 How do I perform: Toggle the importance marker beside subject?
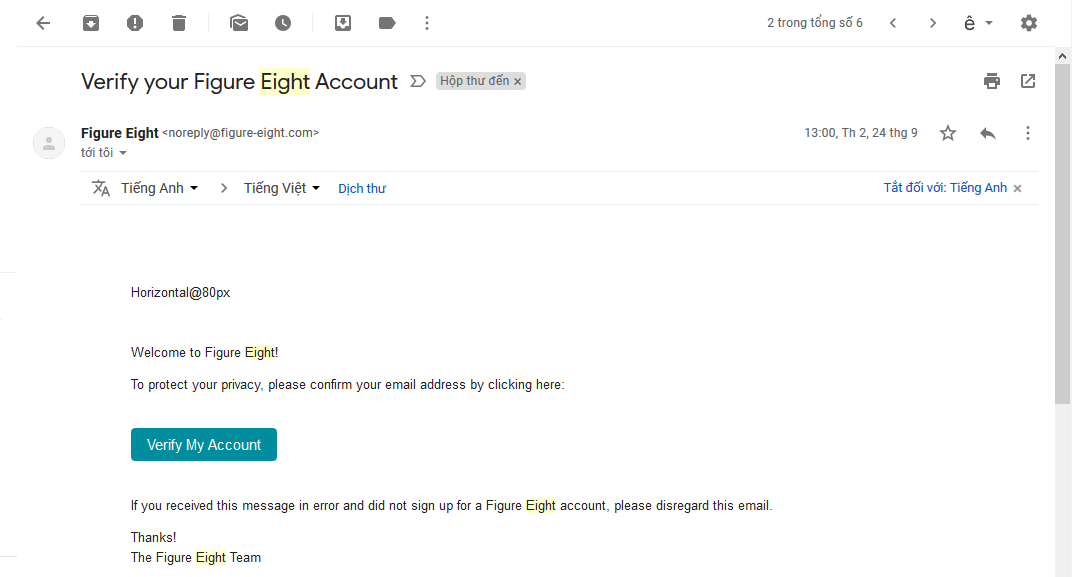(x=418, y=81)
